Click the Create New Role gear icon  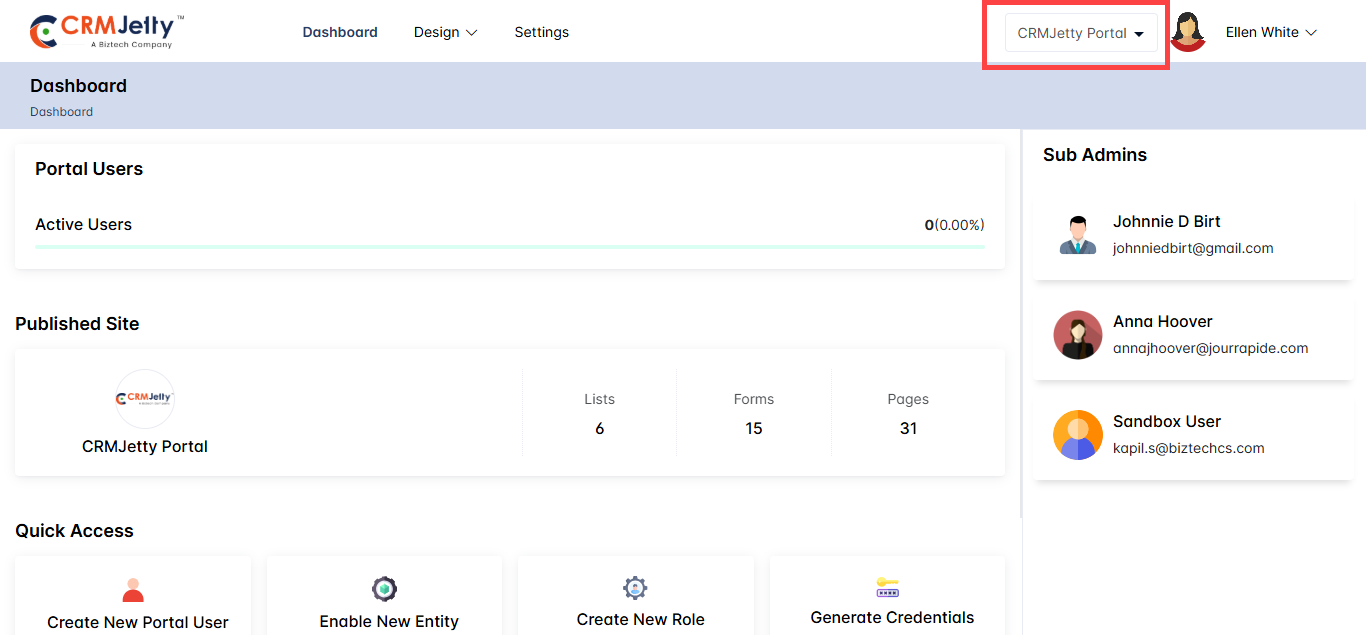635,587
